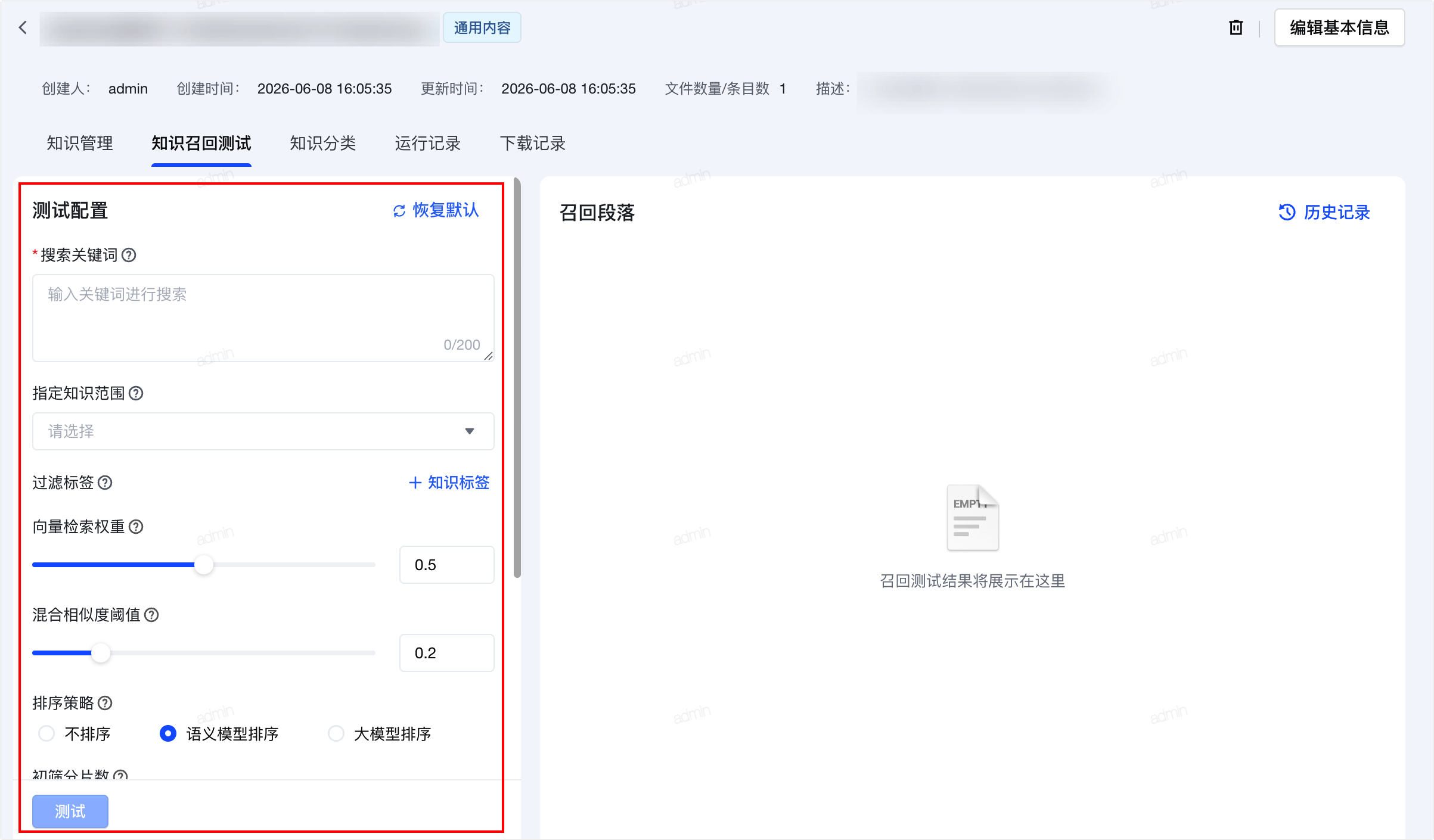Viewport: 1434px width, 840px height.
Task: Go back using the left arrow icon
Action: pos(23,27)
